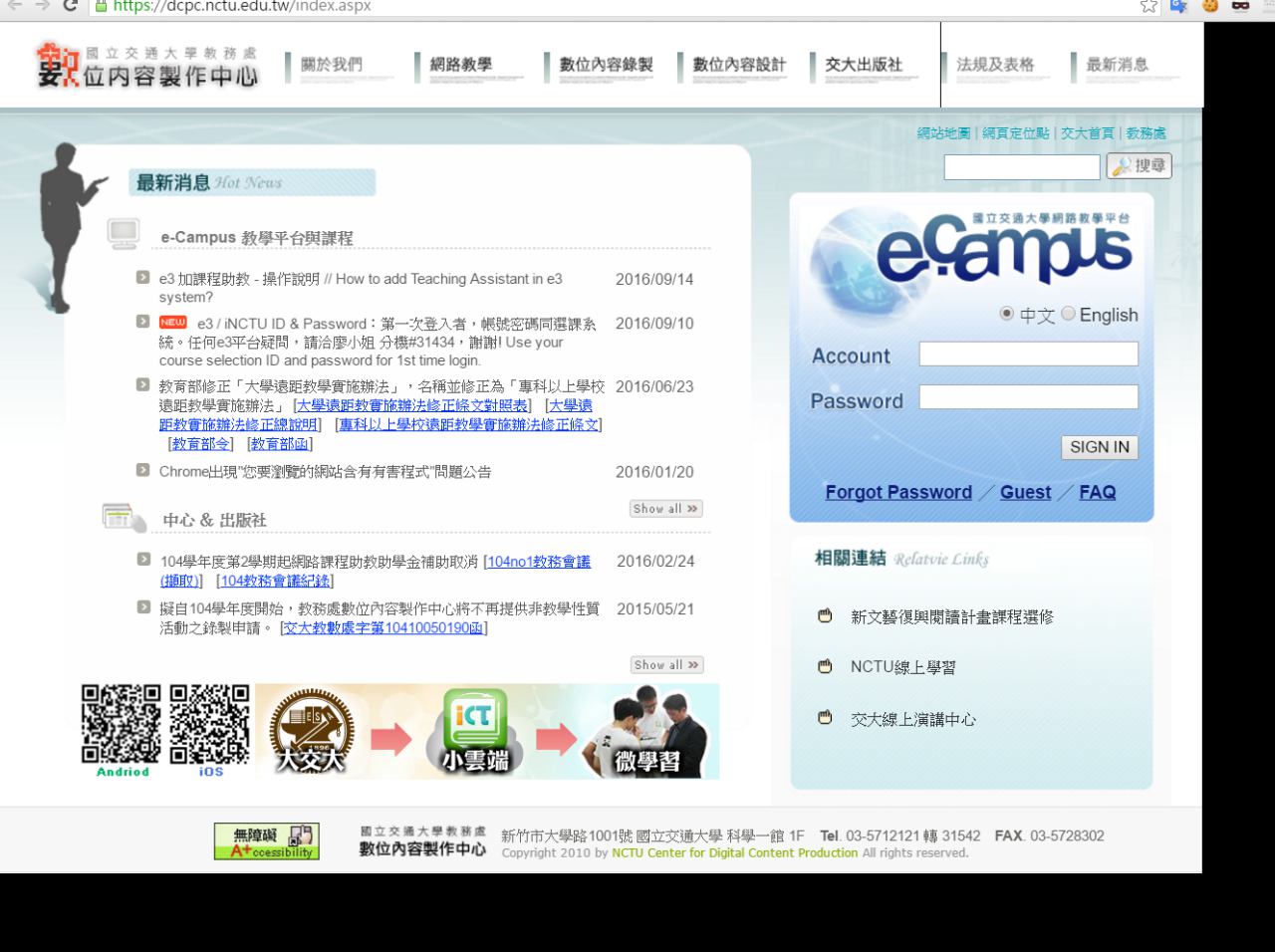Screen dimensions: 1275x952
Task: Click the accessibility A+ badge
Action: [x=266, y=841]
